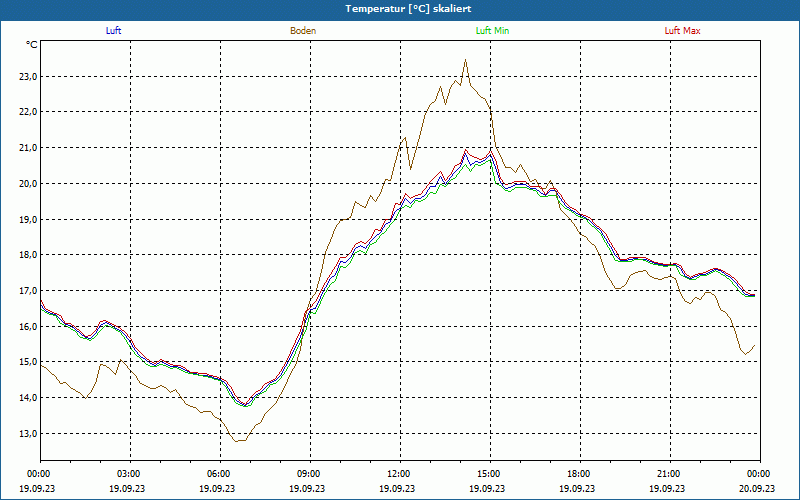Click the 17,0 y-axis value
The image size is (800, 500).
click(29, 291)
